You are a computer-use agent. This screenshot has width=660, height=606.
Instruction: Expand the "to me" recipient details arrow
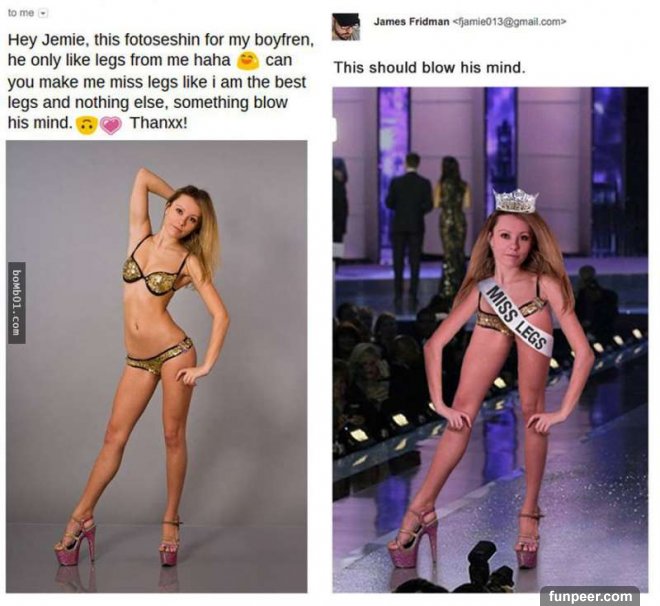tap(43, 13)
